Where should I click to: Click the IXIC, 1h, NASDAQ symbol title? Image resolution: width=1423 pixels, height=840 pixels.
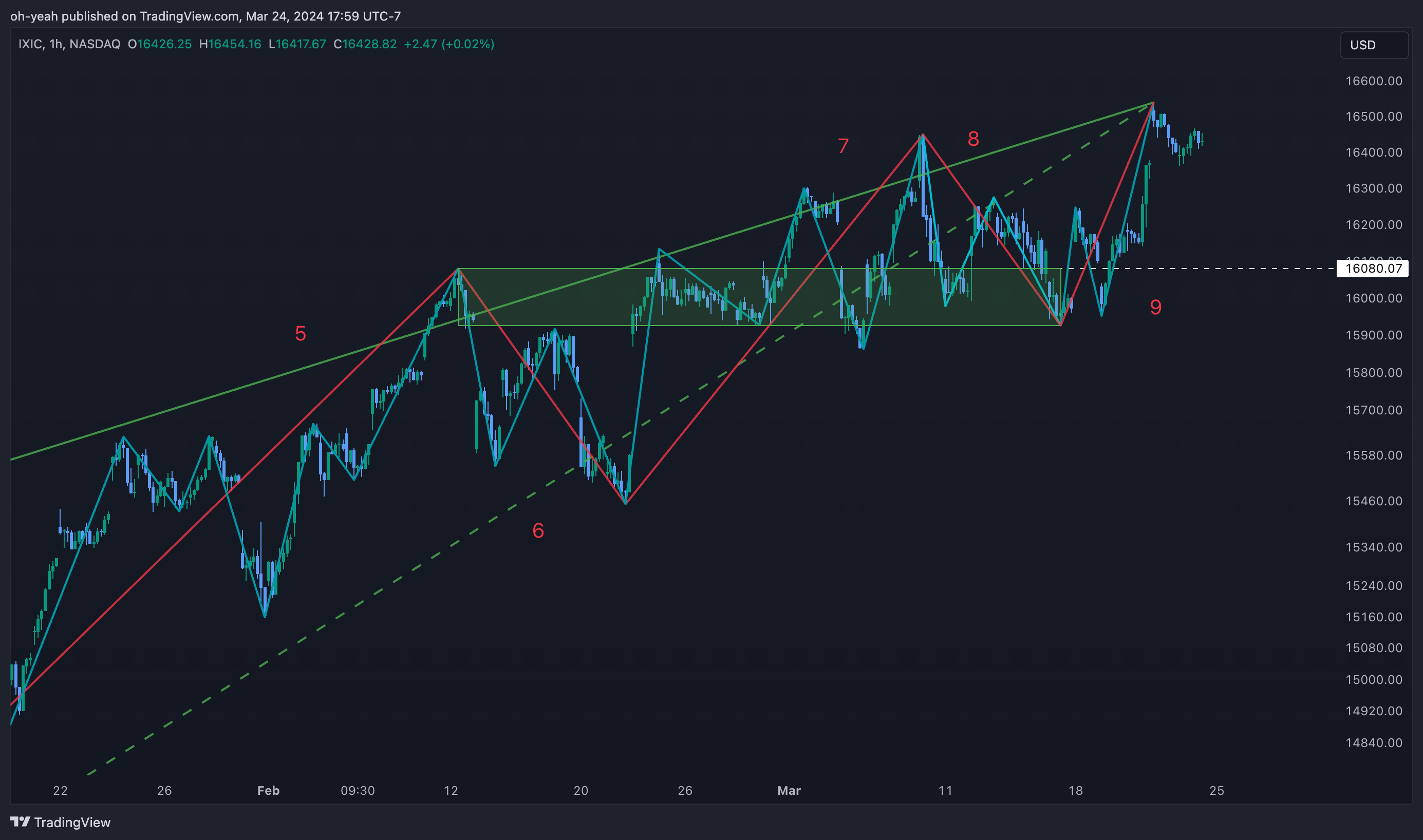69,44
